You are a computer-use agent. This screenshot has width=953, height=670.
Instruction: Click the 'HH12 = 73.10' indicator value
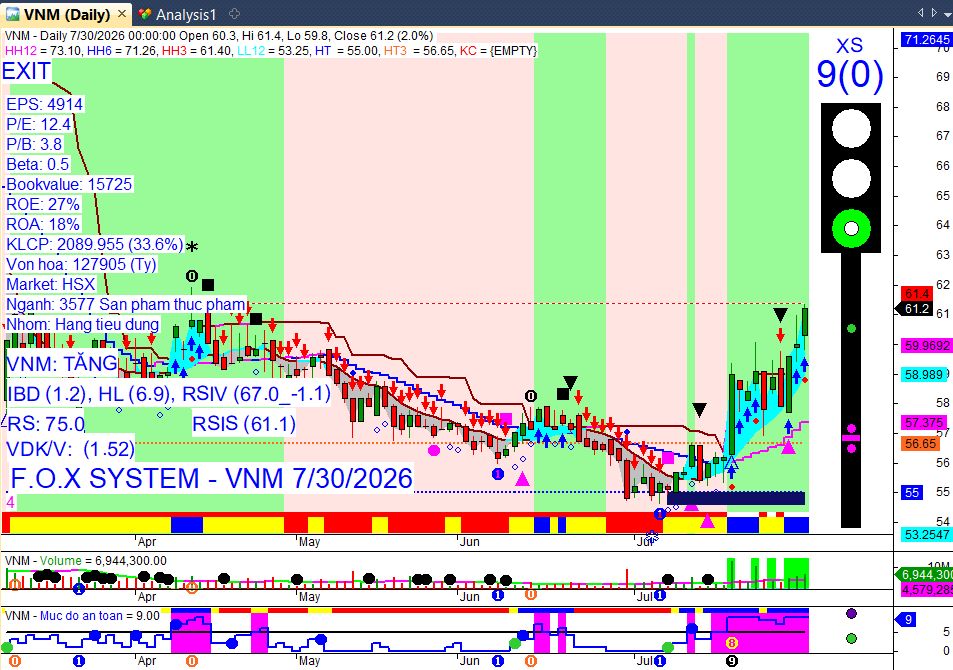coord(43,50)
